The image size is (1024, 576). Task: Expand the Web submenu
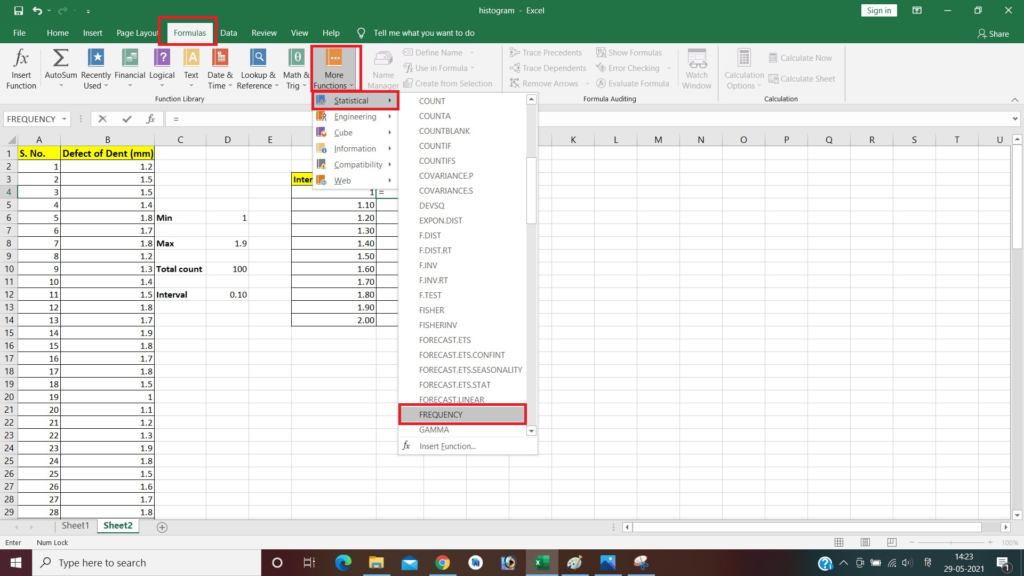click(355, 180)
